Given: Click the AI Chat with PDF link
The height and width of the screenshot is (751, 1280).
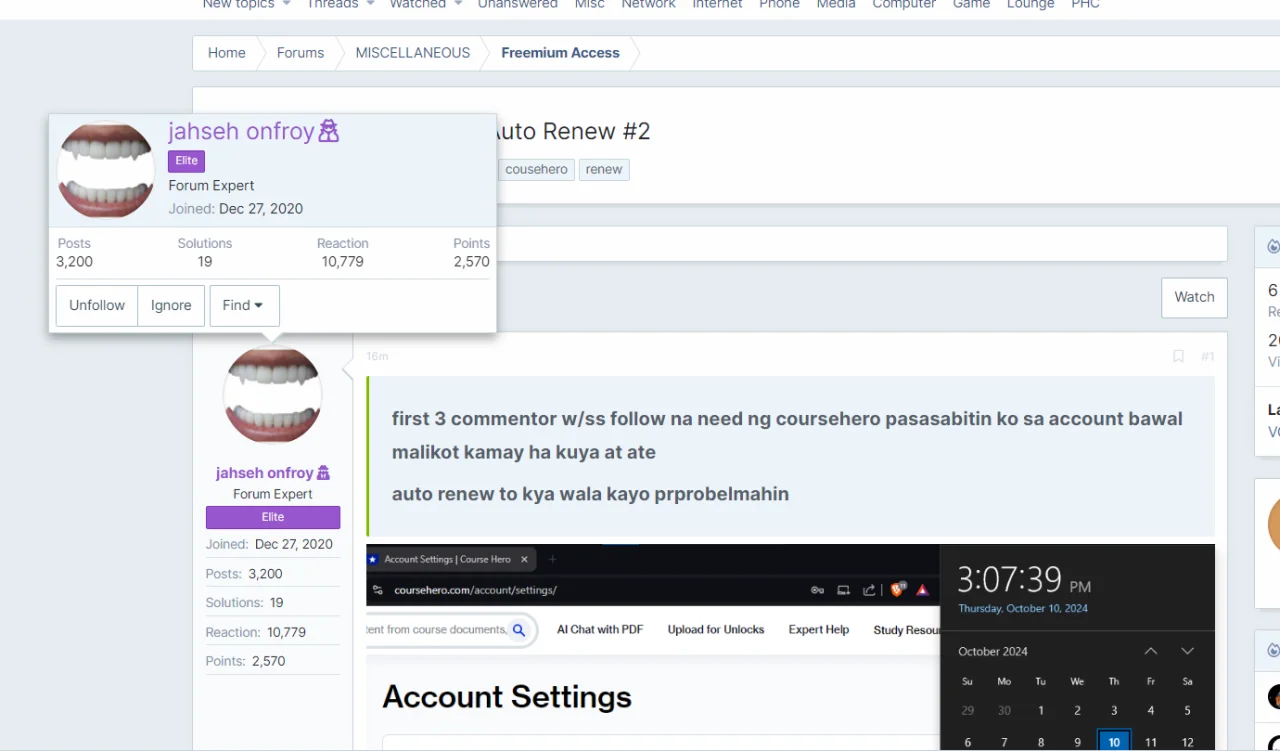Looking at the screenshot, I should click(600, 630).
